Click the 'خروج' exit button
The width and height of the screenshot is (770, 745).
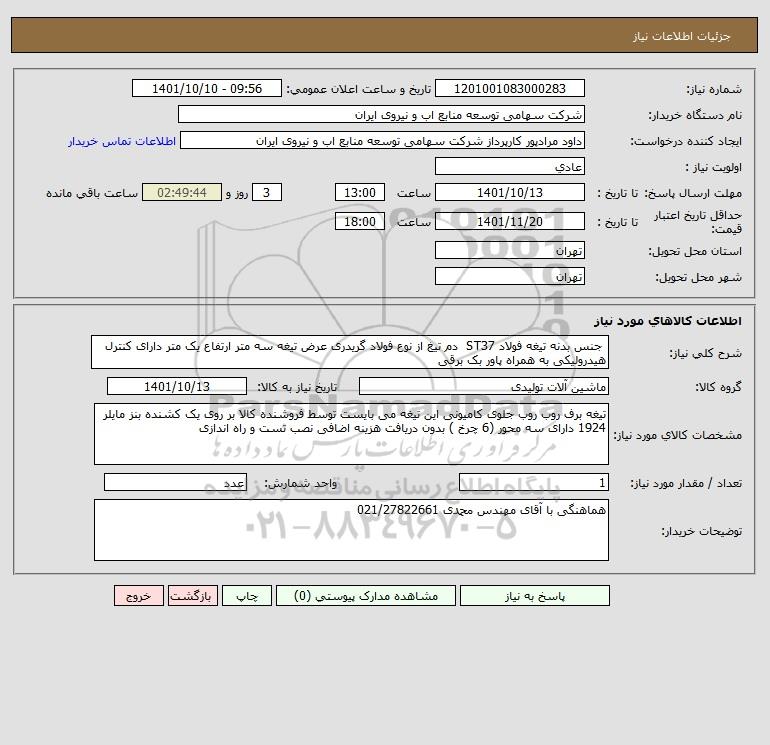point(138,596)
